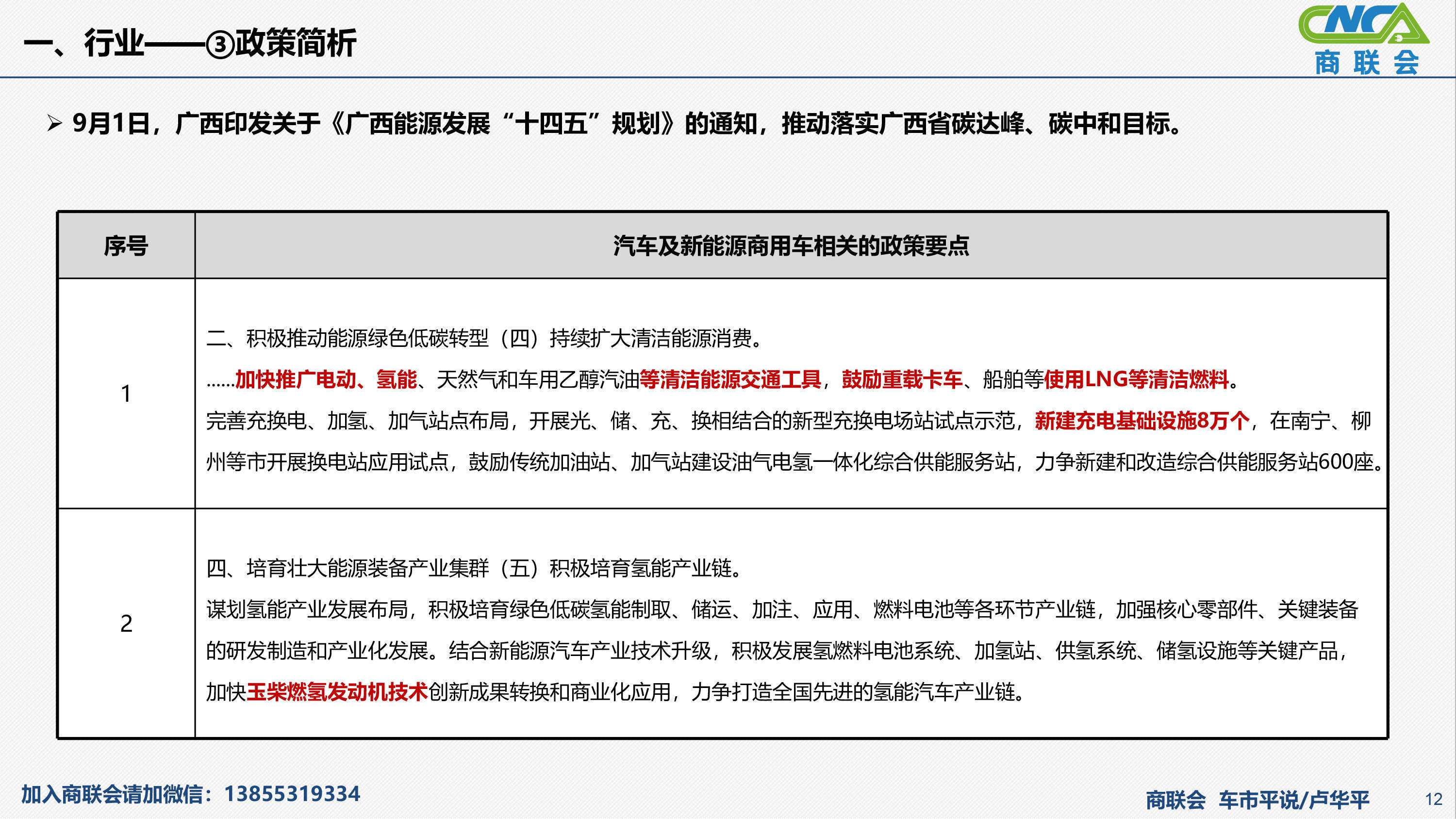Image resolution: width=1456 pixels, height=819 pixels.
Task: Click the row number 2 cell
Action: (126, 623)
